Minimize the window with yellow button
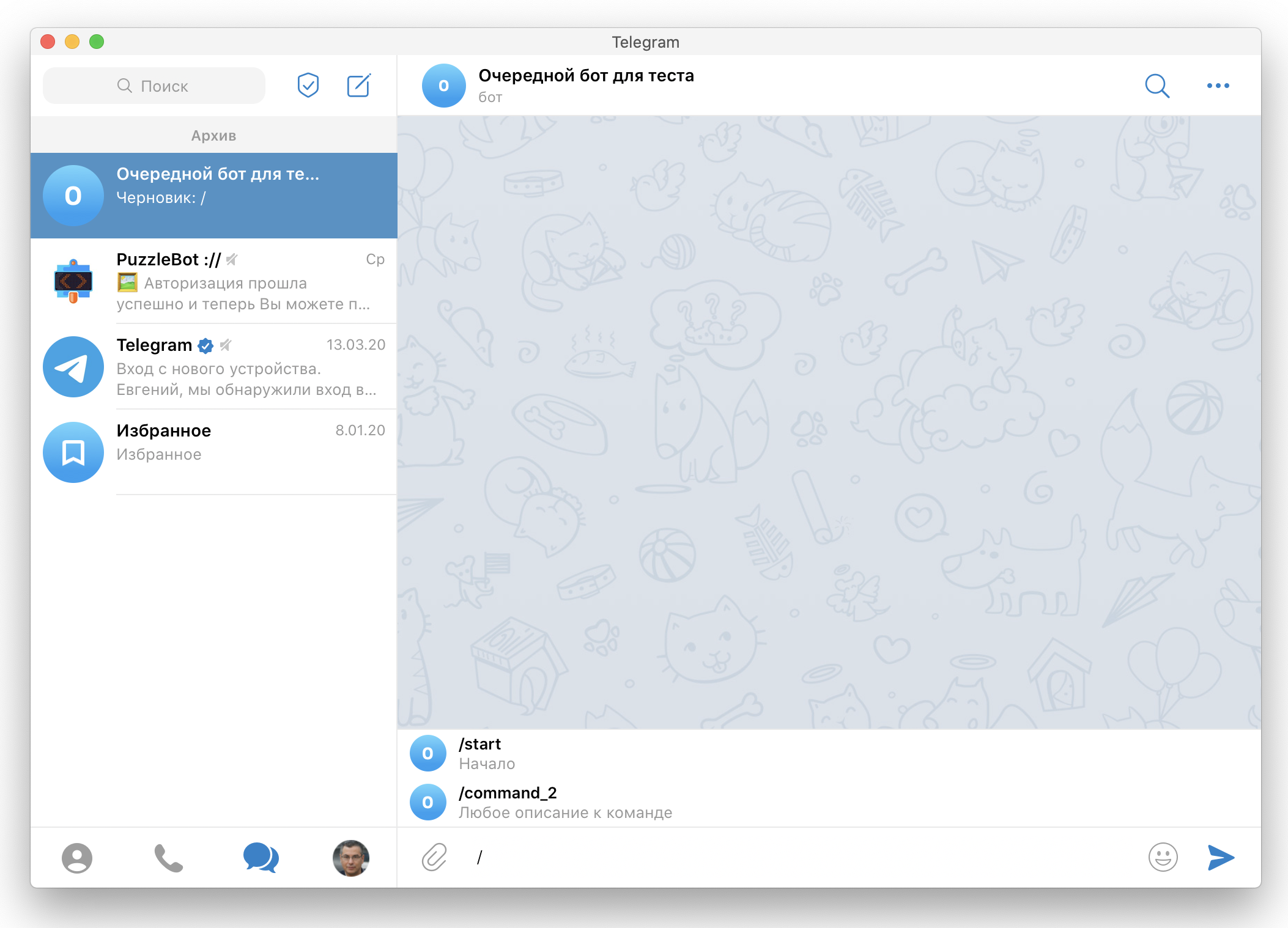 coord(72,42)
